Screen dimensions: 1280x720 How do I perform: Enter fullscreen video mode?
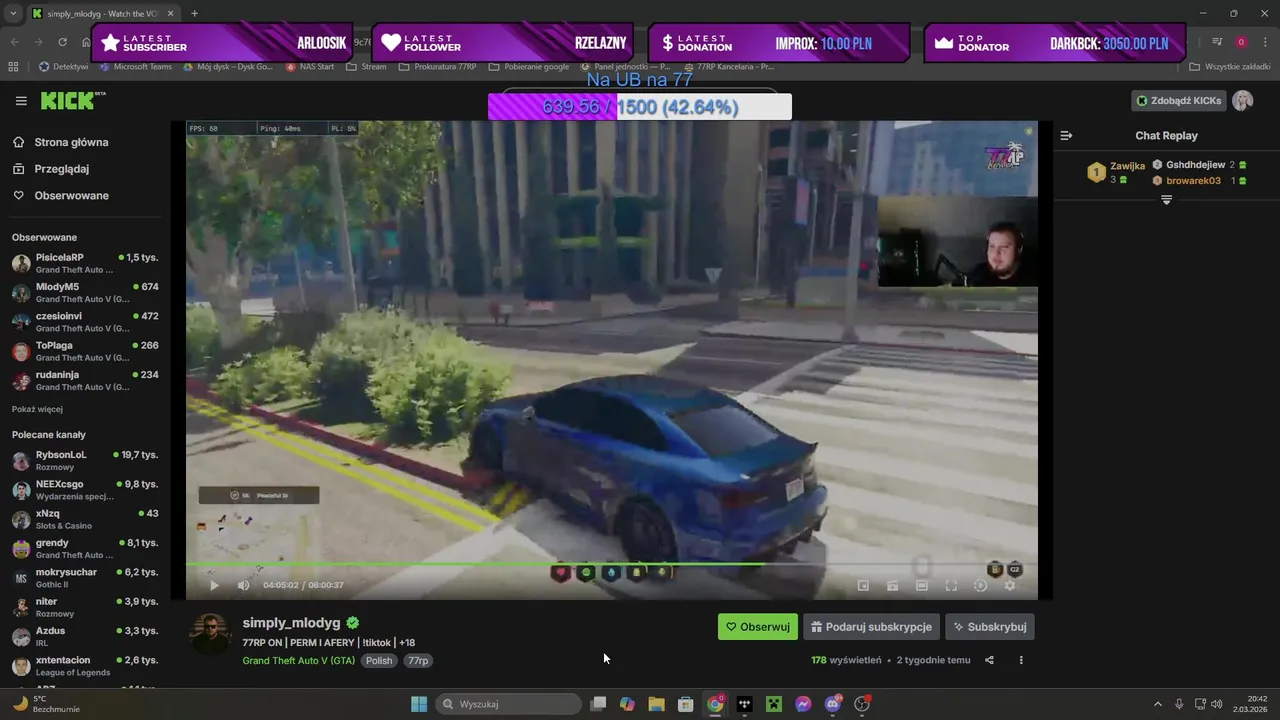pyautogui.click(x=951, y=585)
